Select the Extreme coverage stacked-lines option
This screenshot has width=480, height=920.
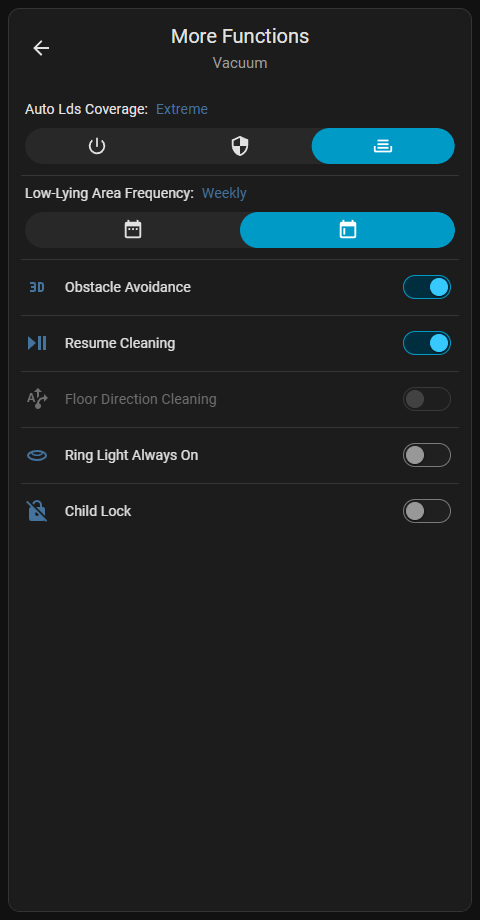(383, 146)
